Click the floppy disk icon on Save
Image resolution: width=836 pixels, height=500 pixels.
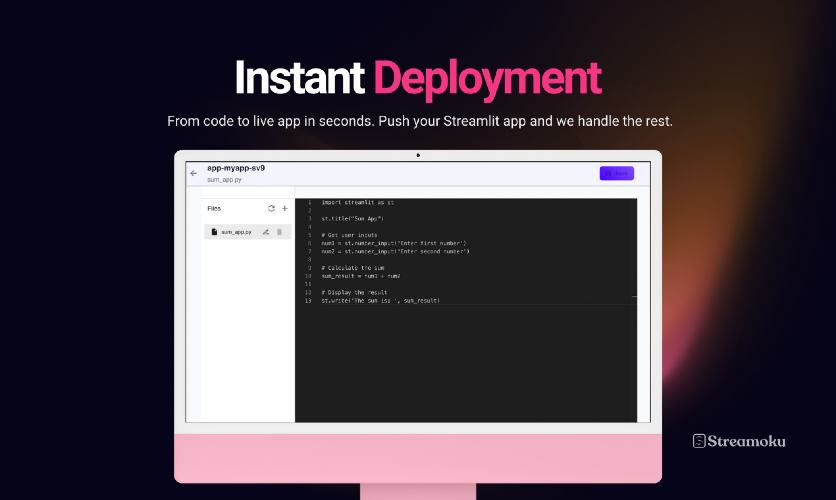(608, 173)
